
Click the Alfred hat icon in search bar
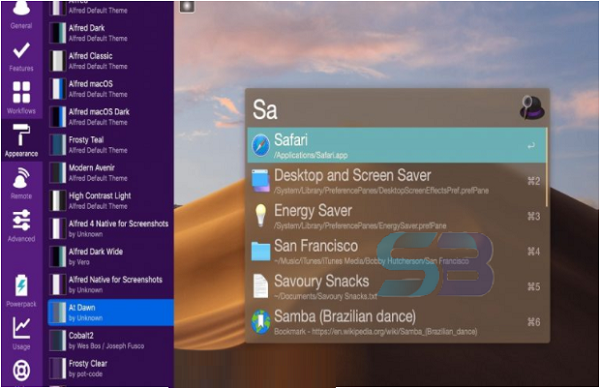[532, 108]
